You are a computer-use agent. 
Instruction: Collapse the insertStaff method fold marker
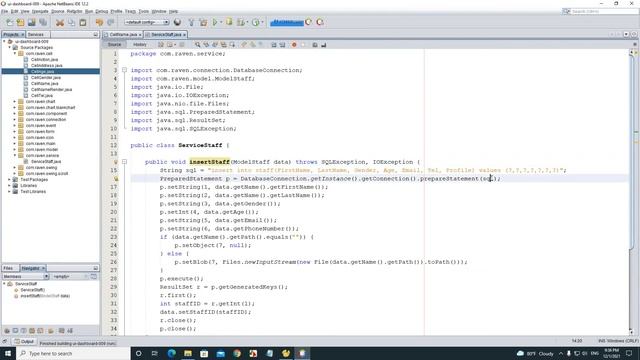point(124,162)
